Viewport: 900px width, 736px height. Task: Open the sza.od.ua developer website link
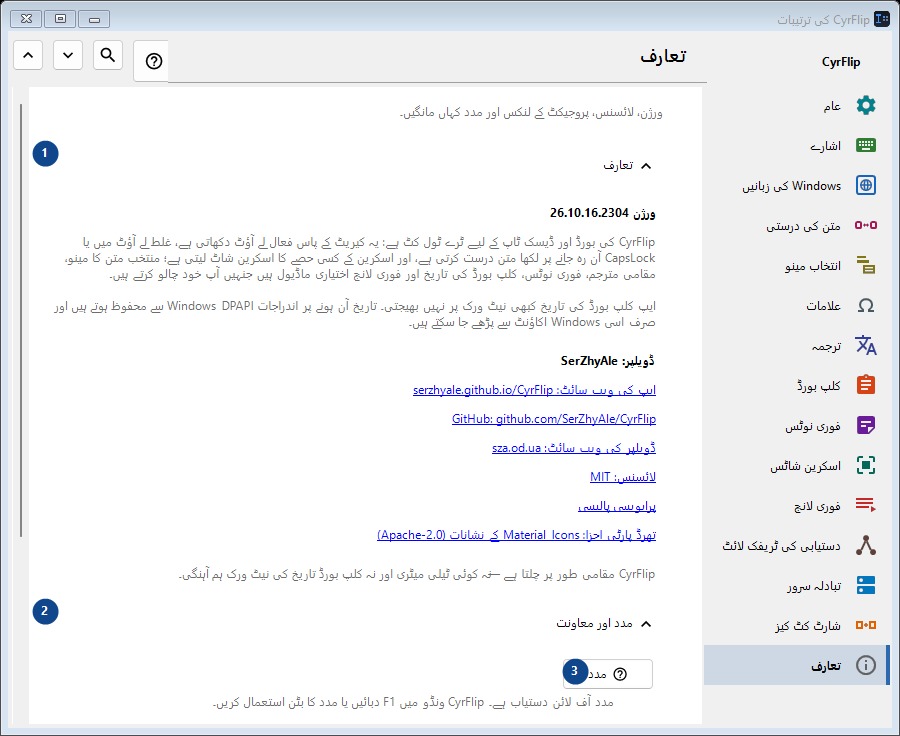pyautogui.click(x=574, y=448)
